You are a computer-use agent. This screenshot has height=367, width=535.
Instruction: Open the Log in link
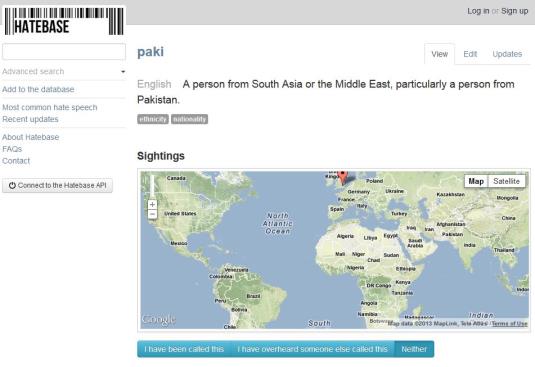[478, 11]
